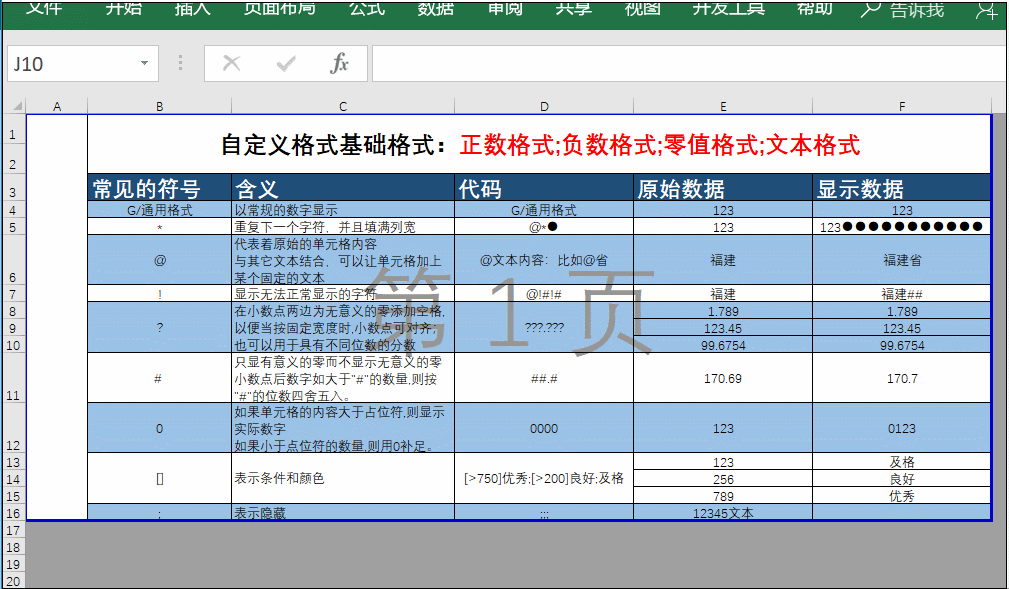This screenshot has height=589, width=1009.
Task: Click the share person icon in ribbon
Action: 986,10
